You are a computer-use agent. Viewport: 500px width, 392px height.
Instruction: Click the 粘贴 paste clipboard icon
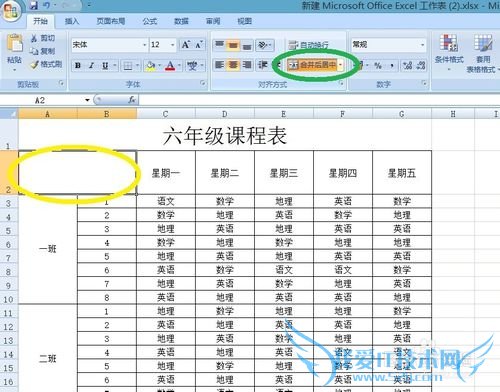pyautogui.click(x=15, y=43)
